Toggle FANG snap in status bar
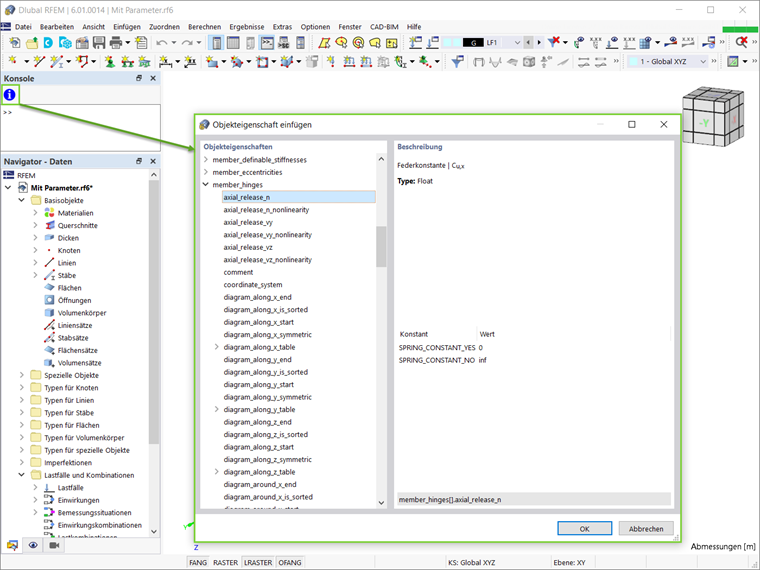Viewport: 760px width, 570px height. (198, 562)
